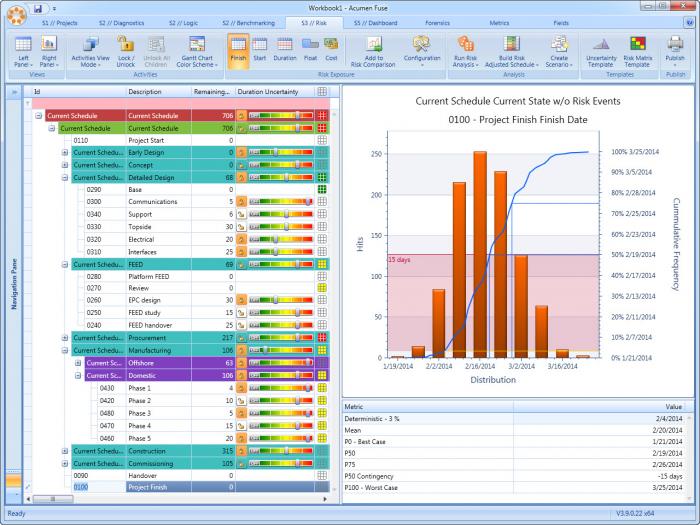
Task: Open the Left Panel views menu
Action: point(23,51)
